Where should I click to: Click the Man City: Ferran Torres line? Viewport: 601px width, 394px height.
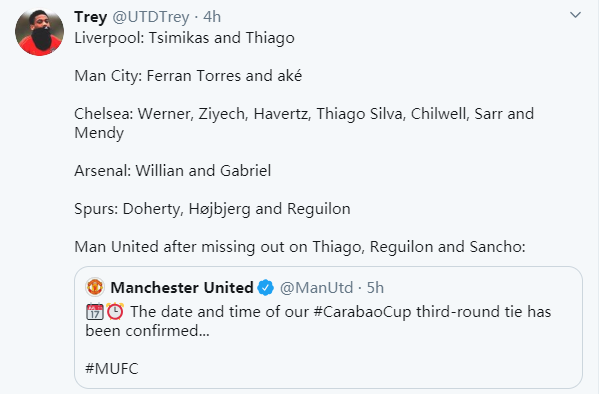188,76
